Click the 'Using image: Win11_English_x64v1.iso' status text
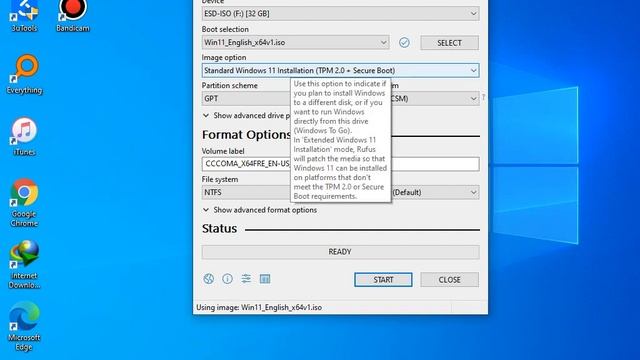 (259, 307)
